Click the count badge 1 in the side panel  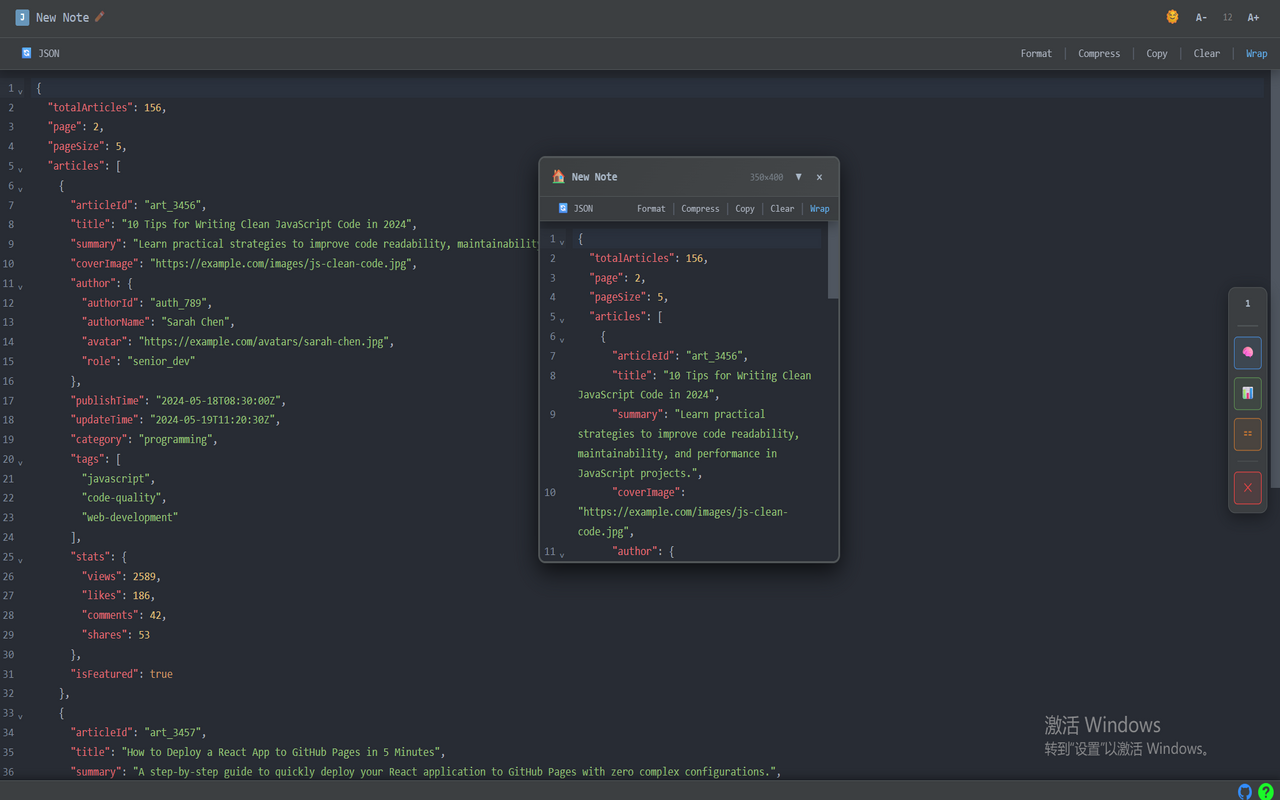pos(1247,303)
